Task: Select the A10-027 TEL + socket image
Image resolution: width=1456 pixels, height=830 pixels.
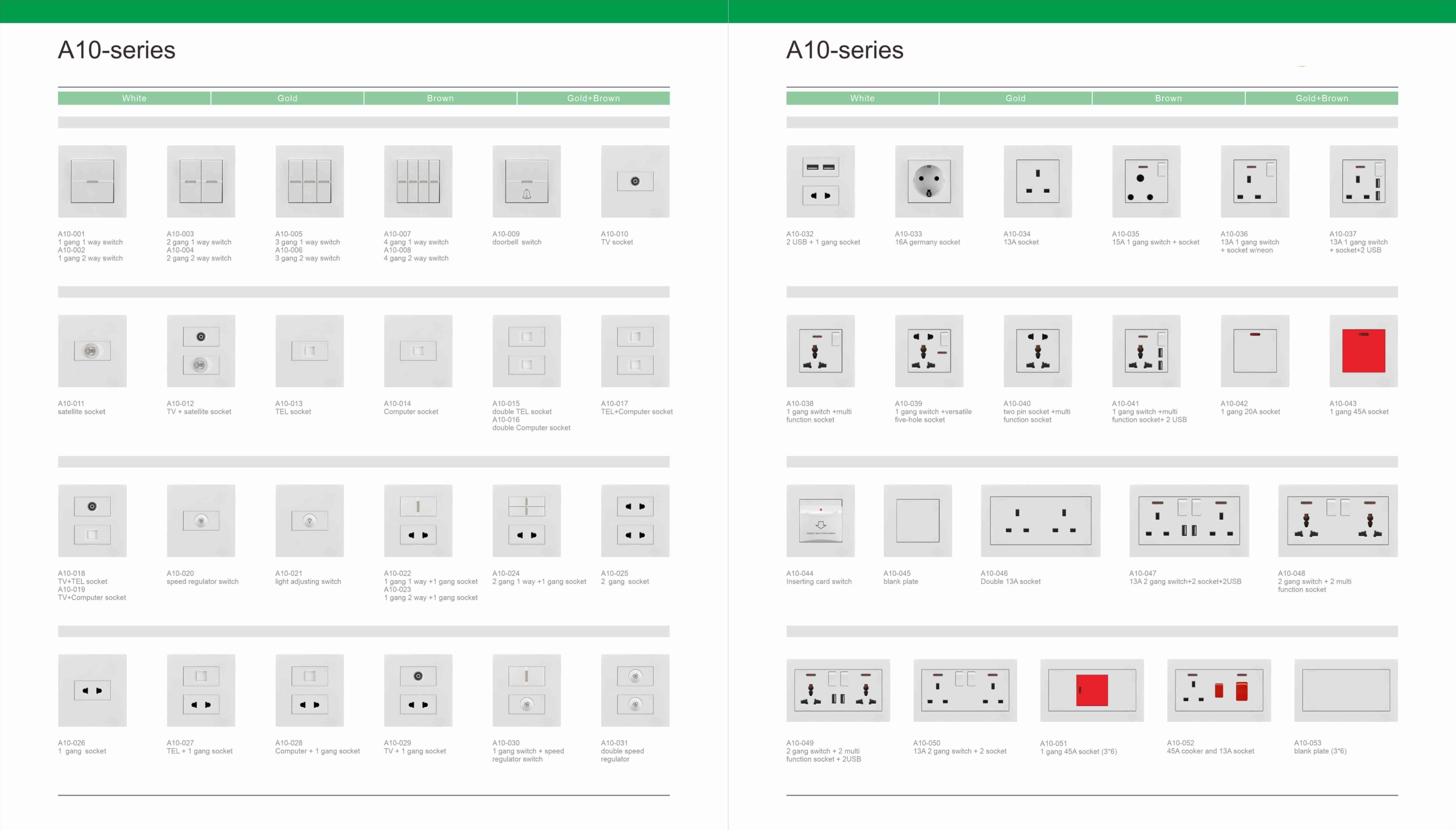Action: 201,690
